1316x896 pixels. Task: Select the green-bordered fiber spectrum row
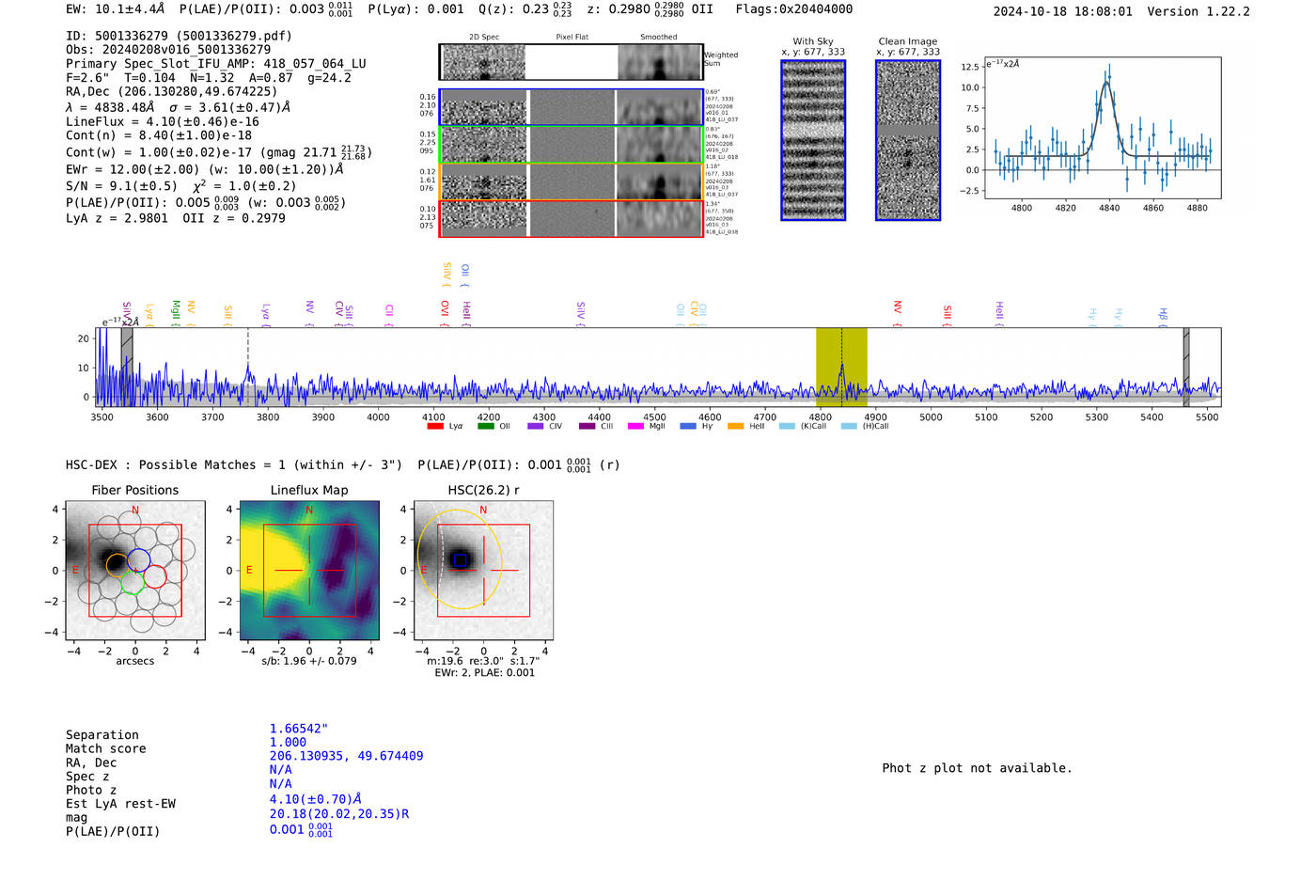pyautogui.click(x=572, y=145)
